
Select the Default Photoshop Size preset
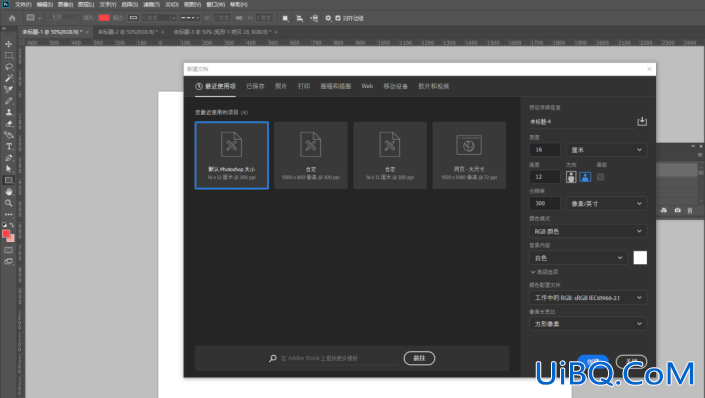click(232, 155)
